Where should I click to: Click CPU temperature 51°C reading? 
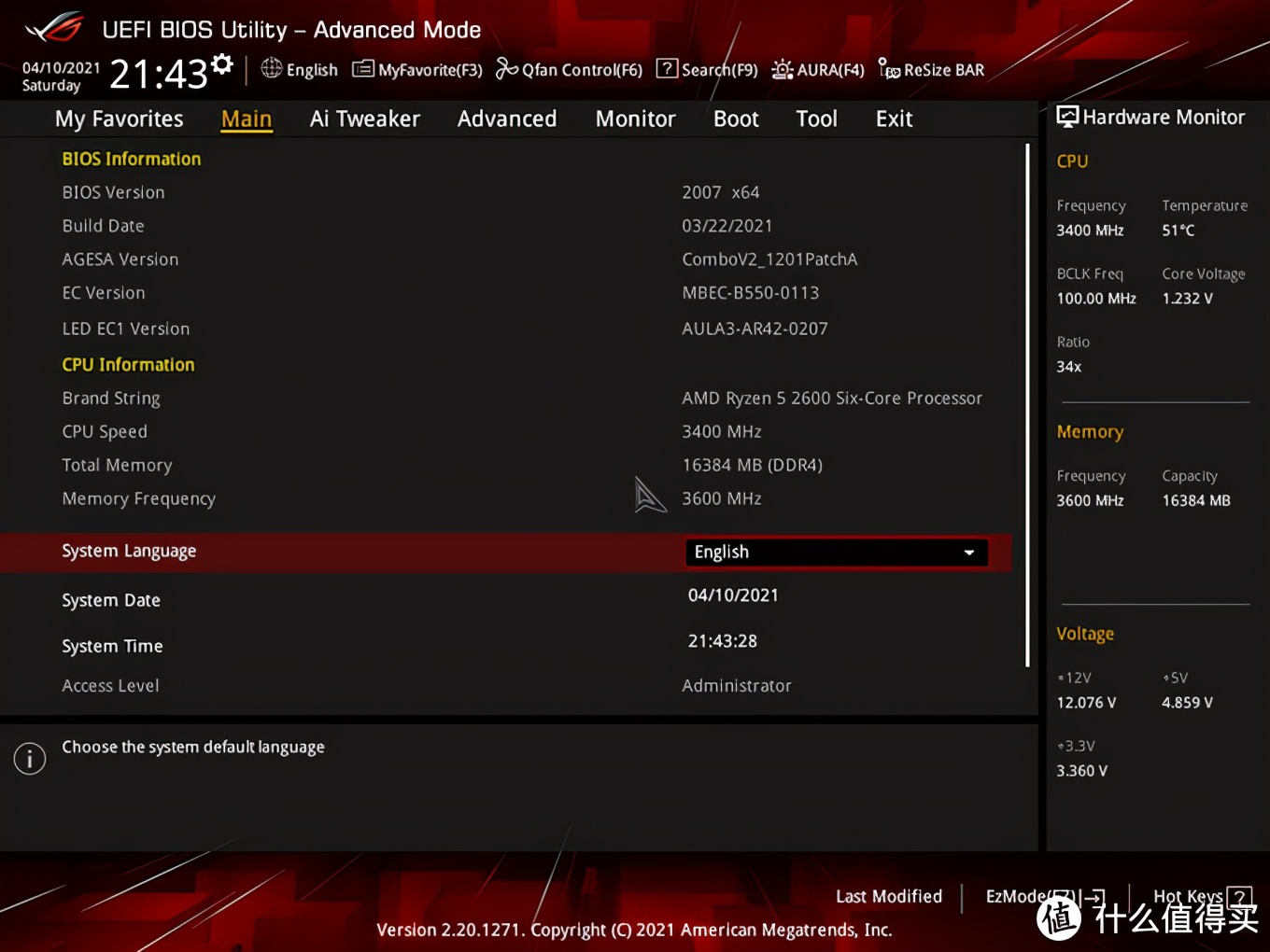[x=1178, y=231]
